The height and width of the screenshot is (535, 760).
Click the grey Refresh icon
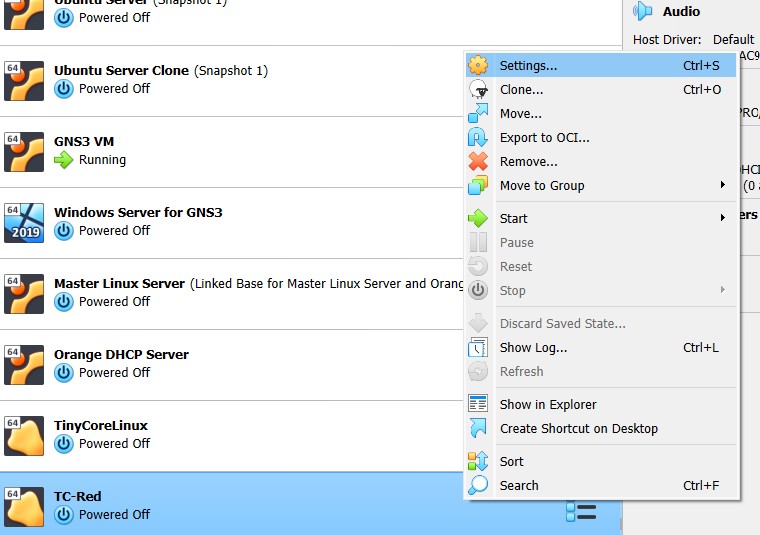478,371
